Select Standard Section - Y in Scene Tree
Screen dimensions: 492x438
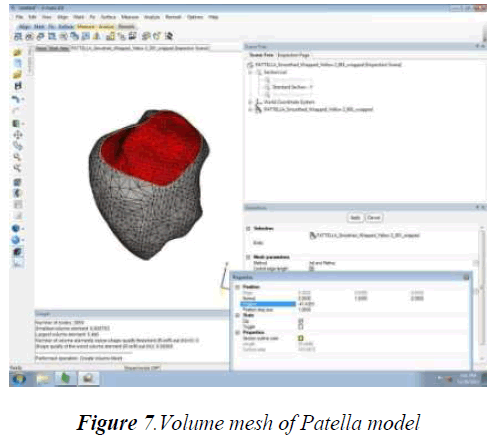click(292, 87)
